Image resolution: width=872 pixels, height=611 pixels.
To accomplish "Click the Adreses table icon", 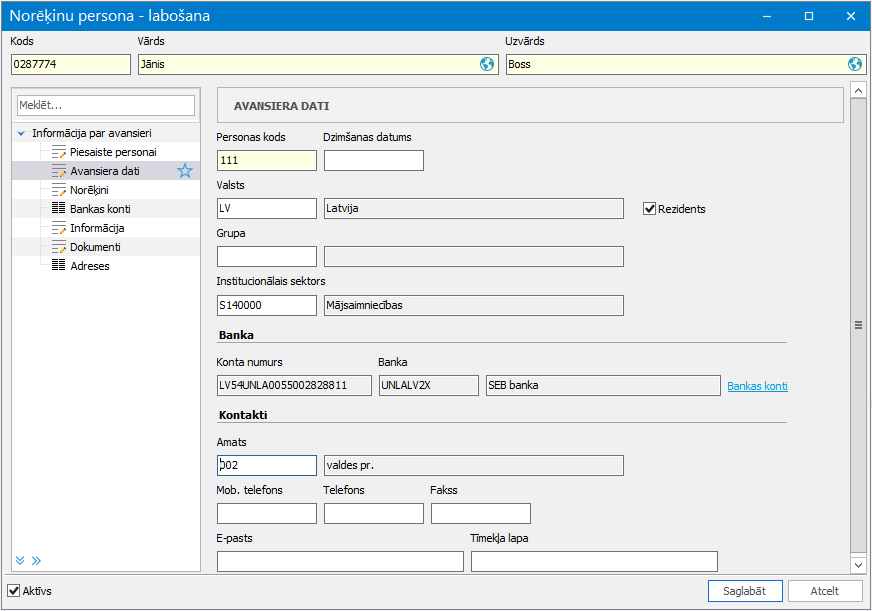I will pyautogui.click(x=58, y=265).
